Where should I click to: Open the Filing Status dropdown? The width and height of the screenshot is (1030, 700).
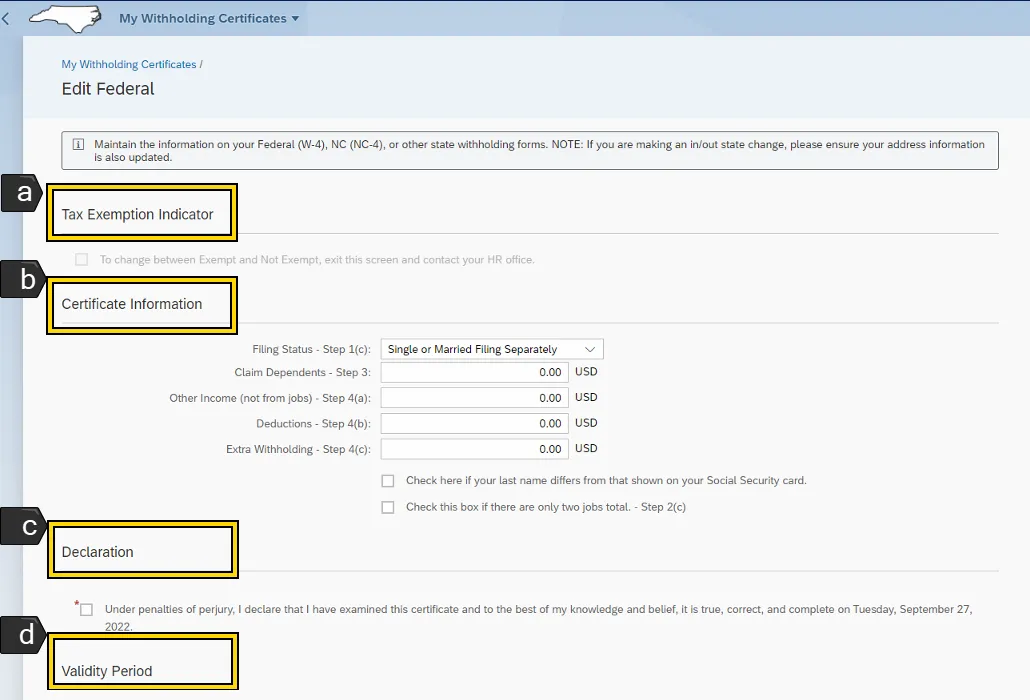[491, 349]
